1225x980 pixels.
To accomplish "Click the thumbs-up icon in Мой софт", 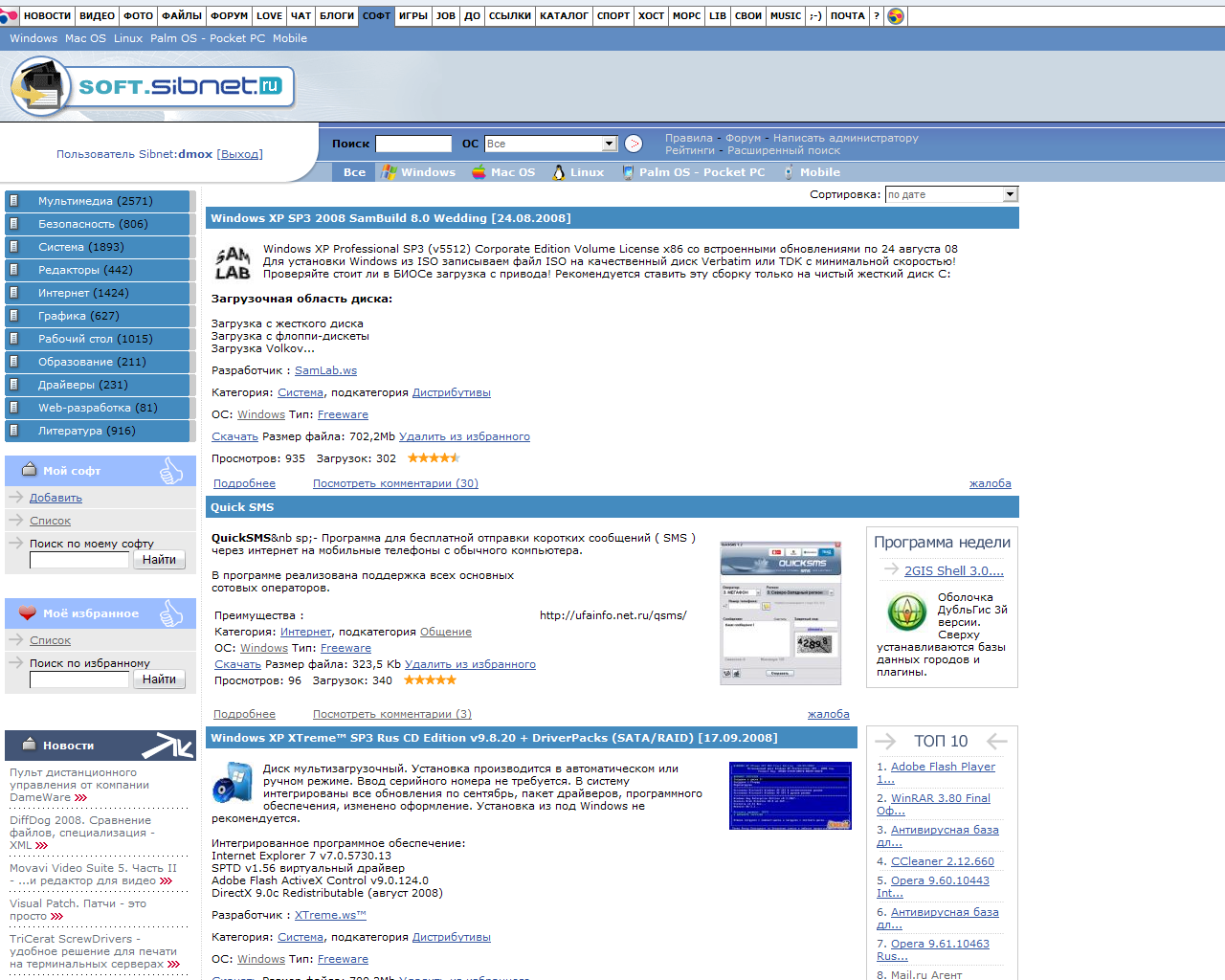I will point(171,470).
